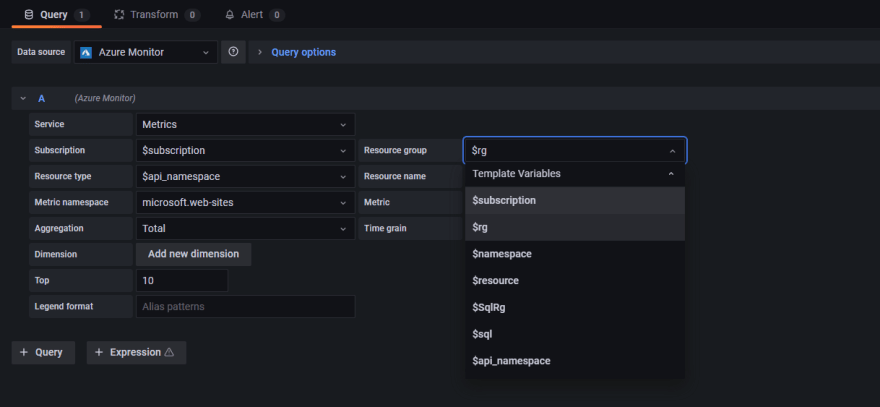
Task: Select $rg from the variable list
Action: click(575, 227)
